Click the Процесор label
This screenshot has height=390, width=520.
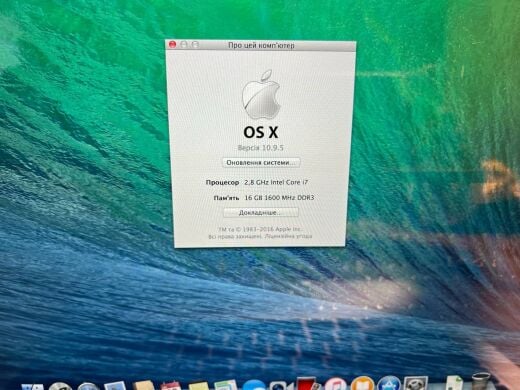[x=222, y=183]
